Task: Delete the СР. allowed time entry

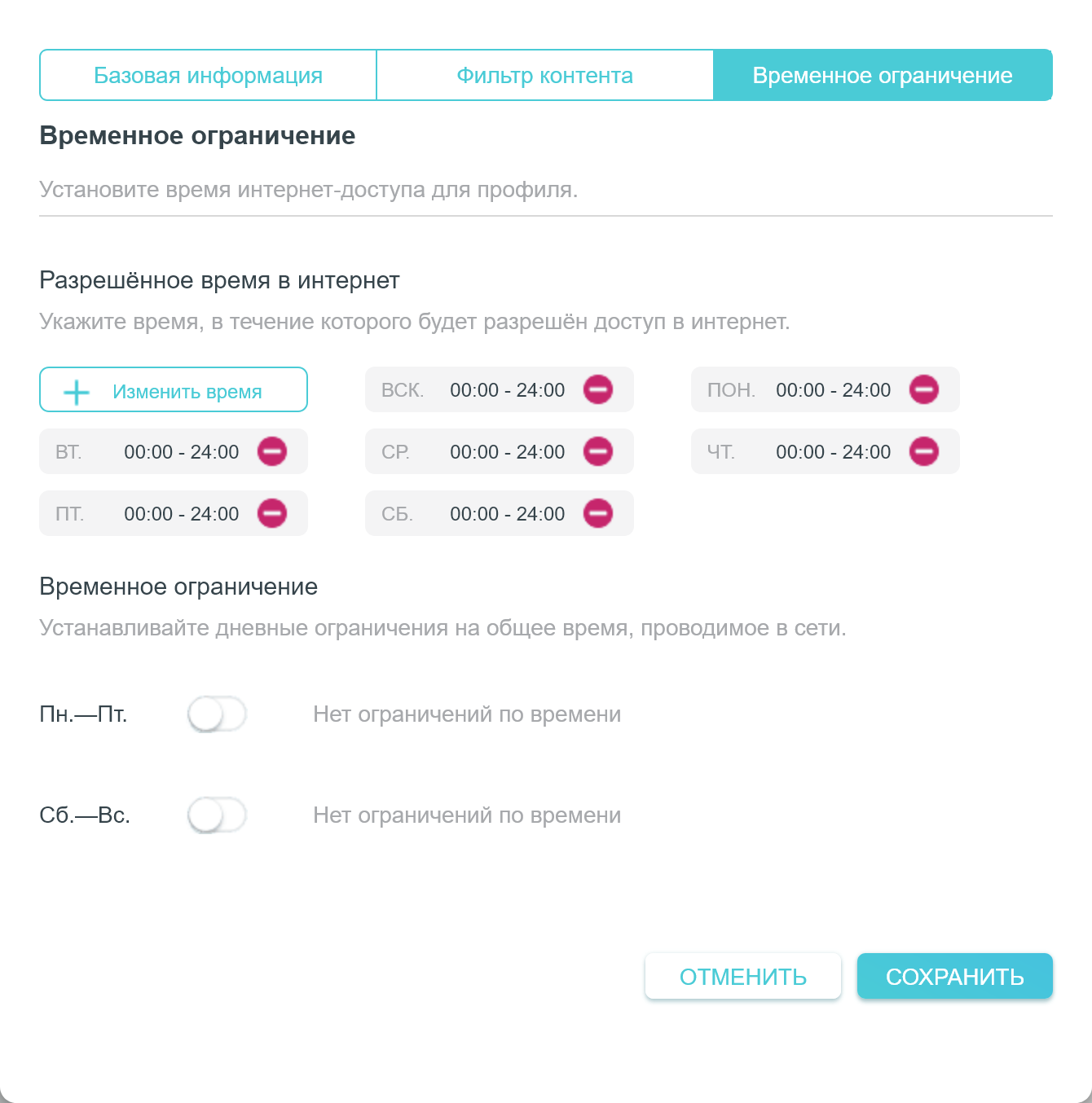Action: point(598,451)
